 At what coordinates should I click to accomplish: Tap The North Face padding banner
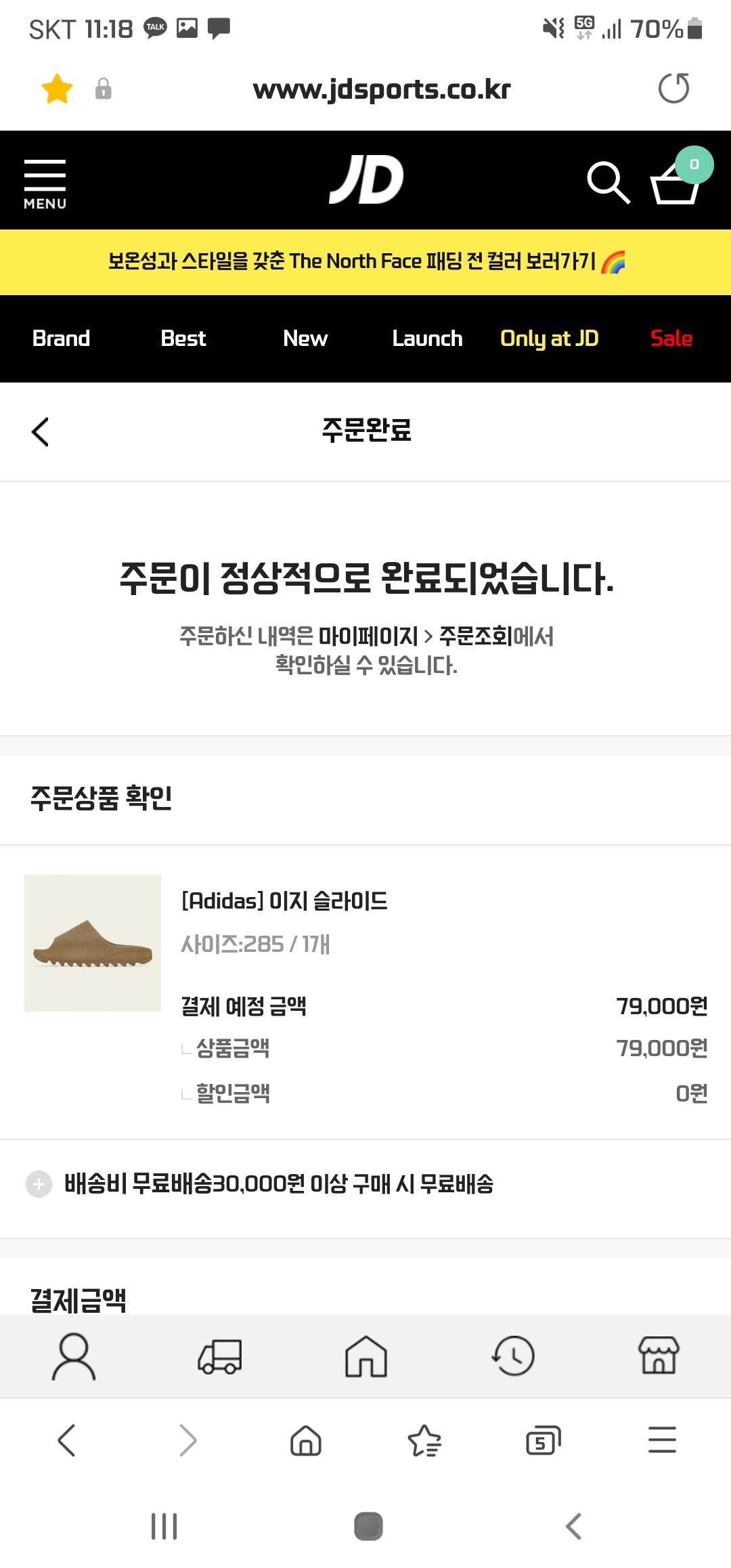pyautogui.click(x=365, y=261)
